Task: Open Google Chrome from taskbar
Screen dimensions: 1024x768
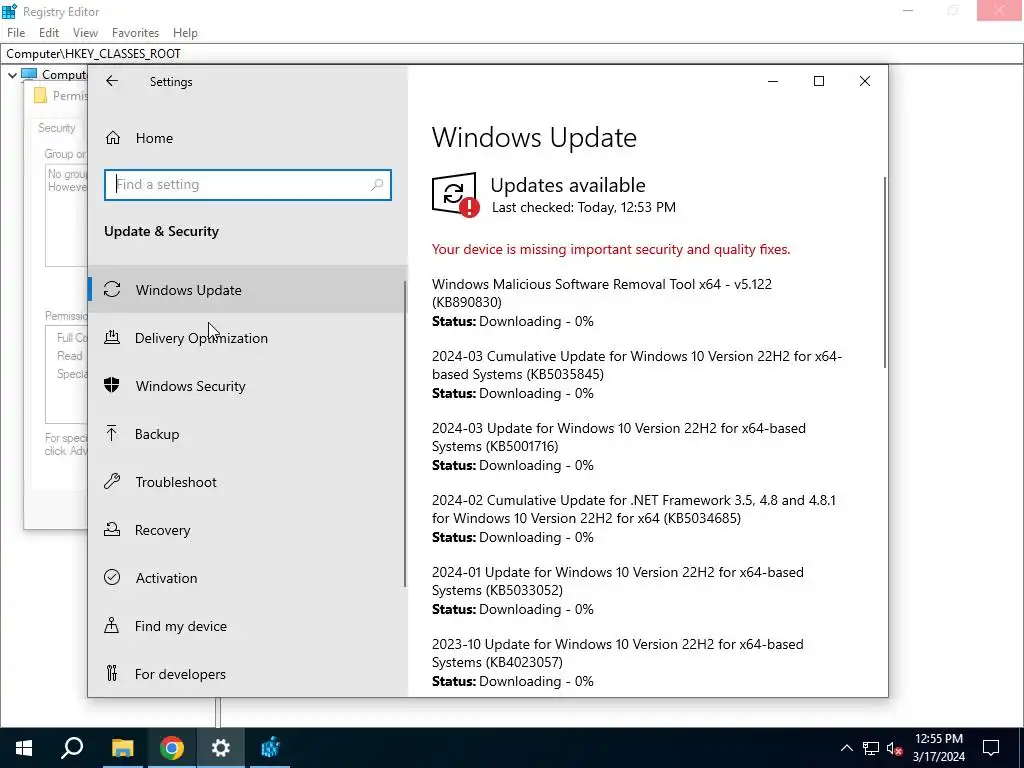Action: [171, 748]
